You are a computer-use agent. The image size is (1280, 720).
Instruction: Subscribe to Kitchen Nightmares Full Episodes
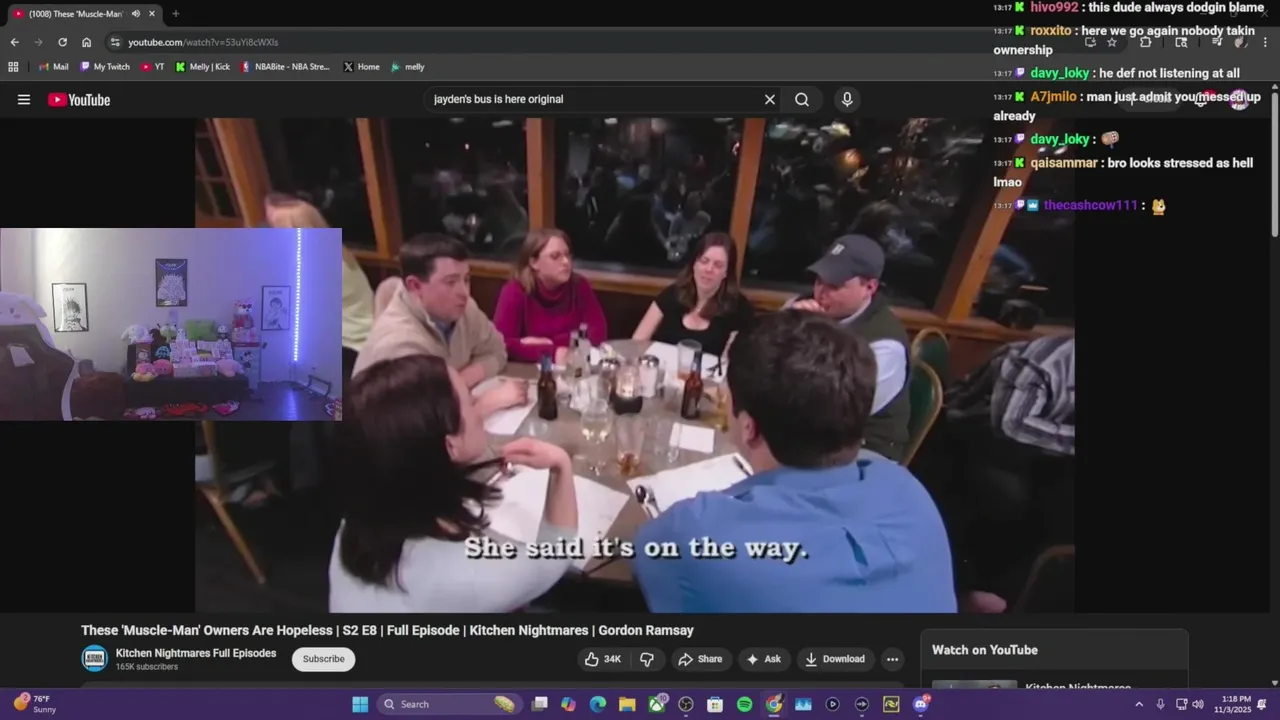[324, 659]
